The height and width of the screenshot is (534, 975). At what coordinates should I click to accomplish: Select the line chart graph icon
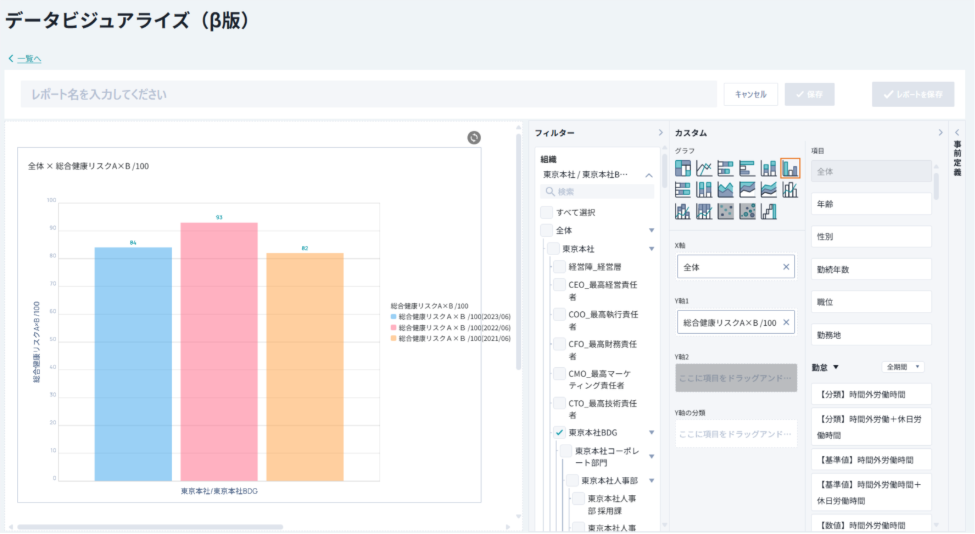click(x=704, y=168)
